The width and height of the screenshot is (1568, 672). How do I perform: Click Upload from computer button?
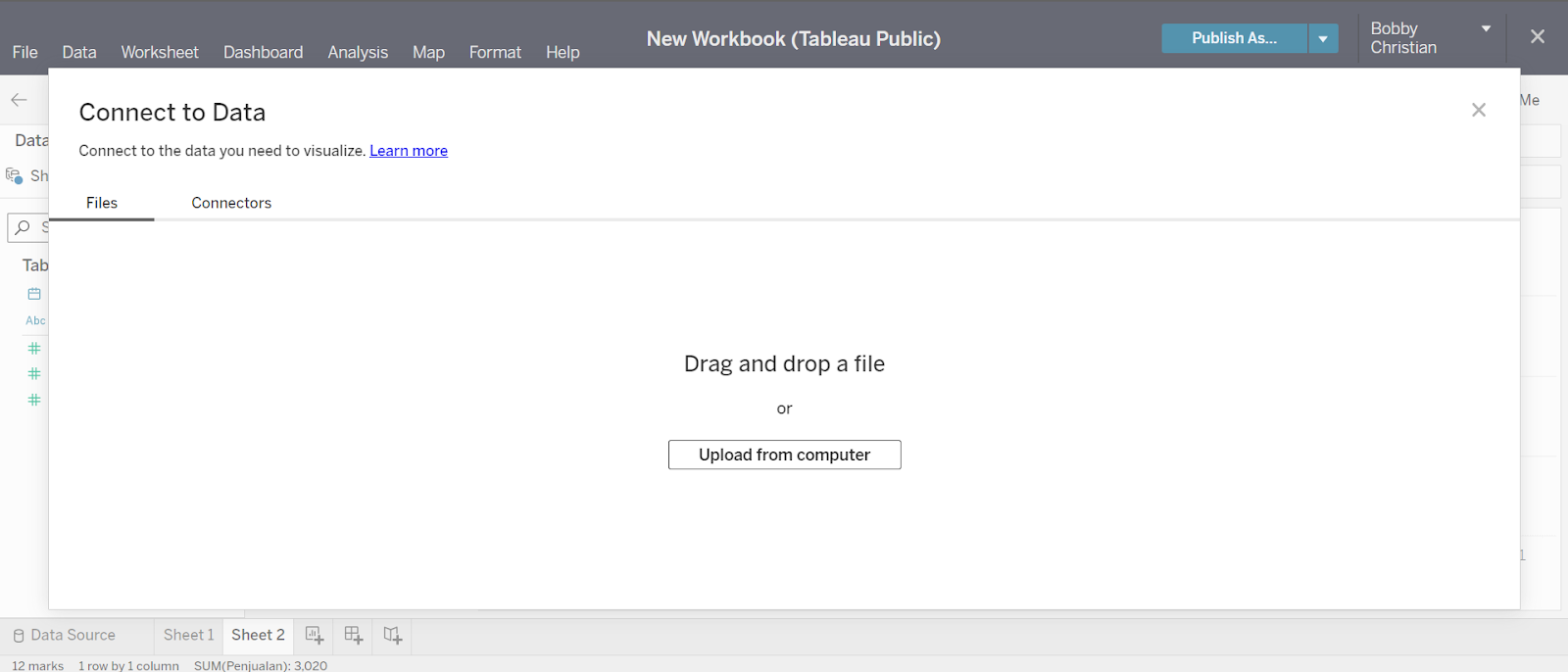[x=785, y=455]
